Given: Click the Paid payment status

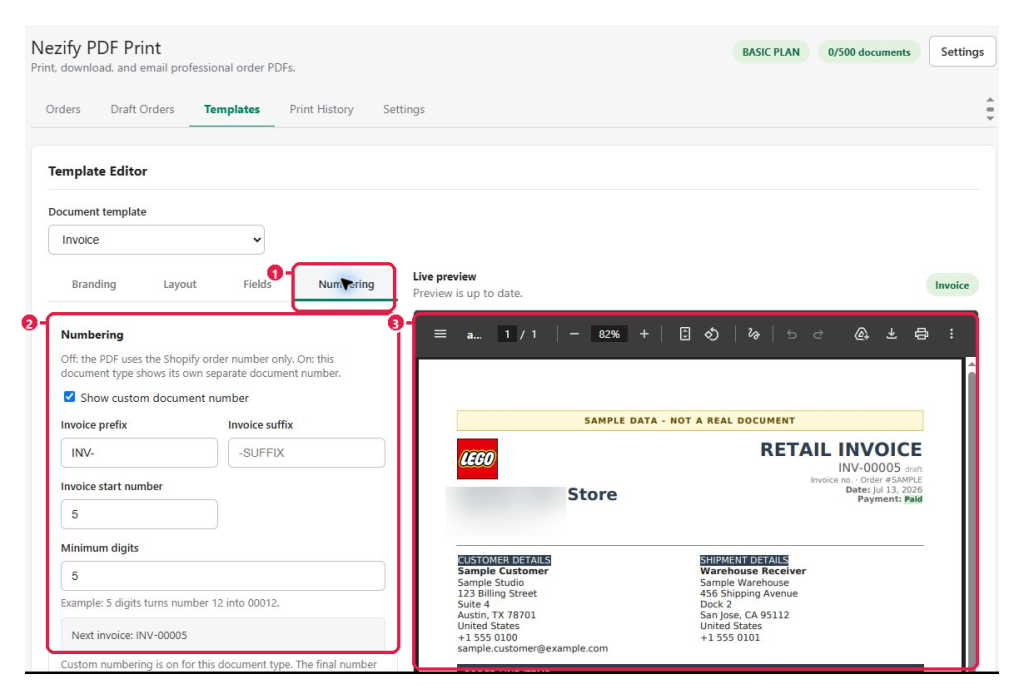Looking at the screenshot, I should point(913,499).
